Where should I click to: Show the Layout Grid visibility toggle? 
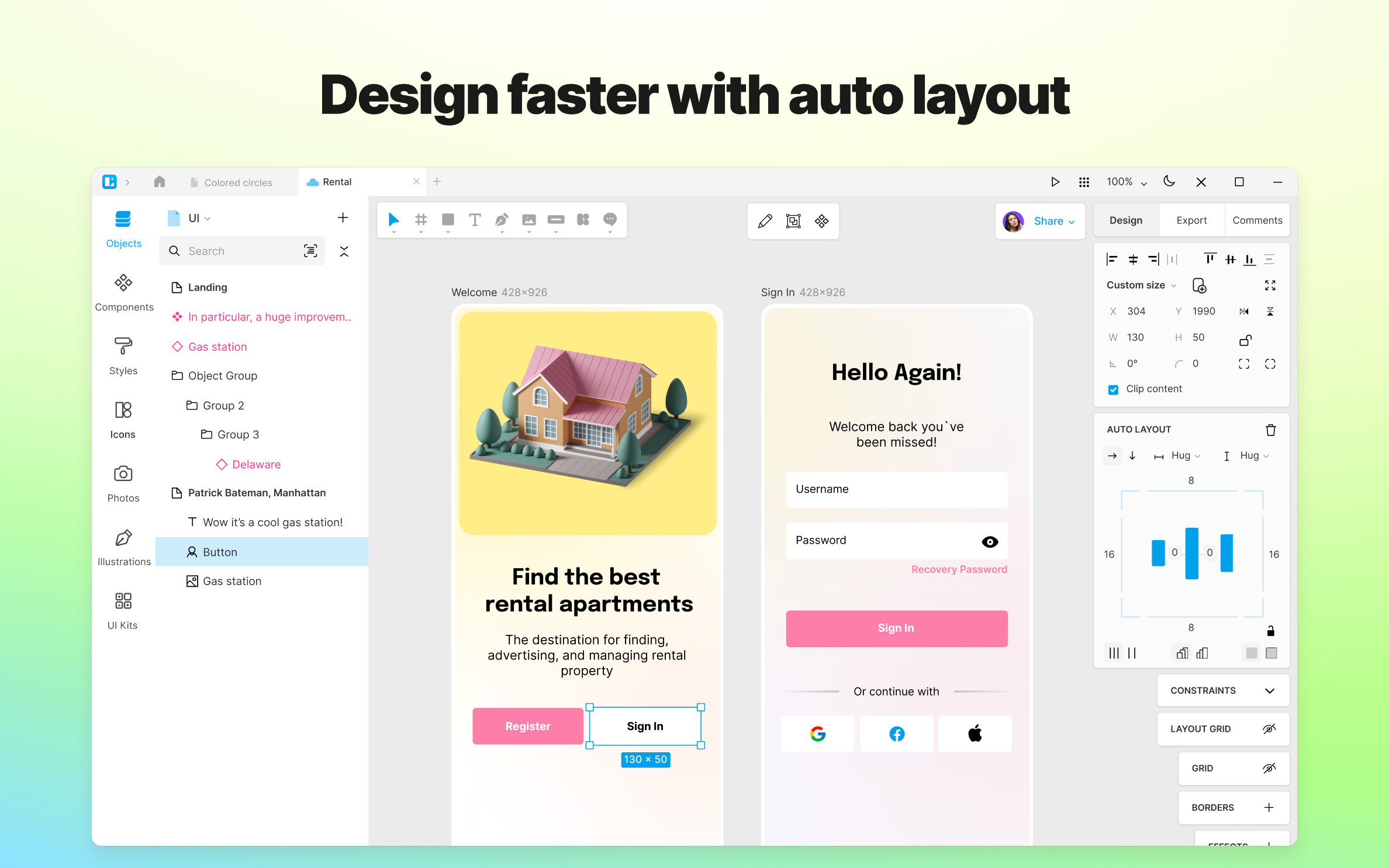pos(1269,729)
